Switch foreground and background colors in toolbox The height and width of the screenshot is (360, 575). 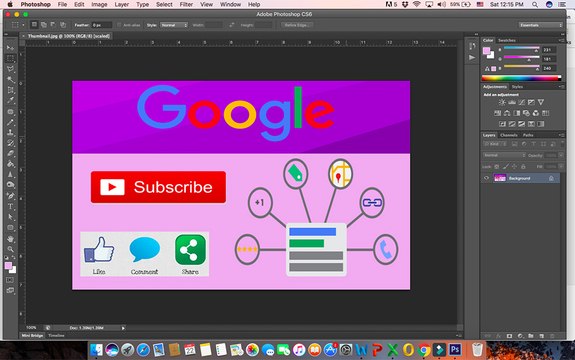click(x=14, y=258)
